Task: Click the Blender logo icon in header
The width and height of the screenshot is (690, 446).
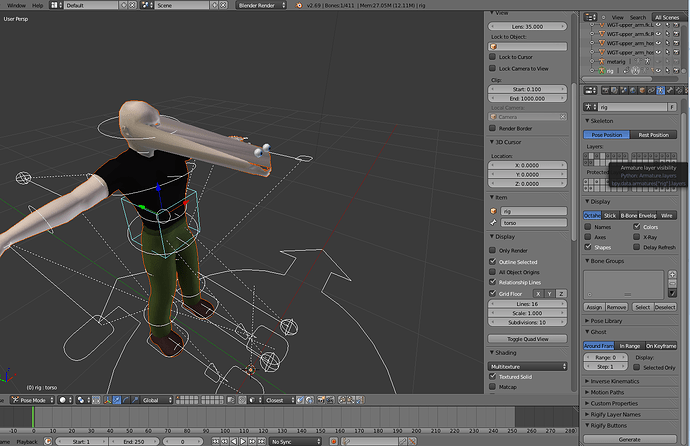Action: pyautogui.click(x=299, y=5)
